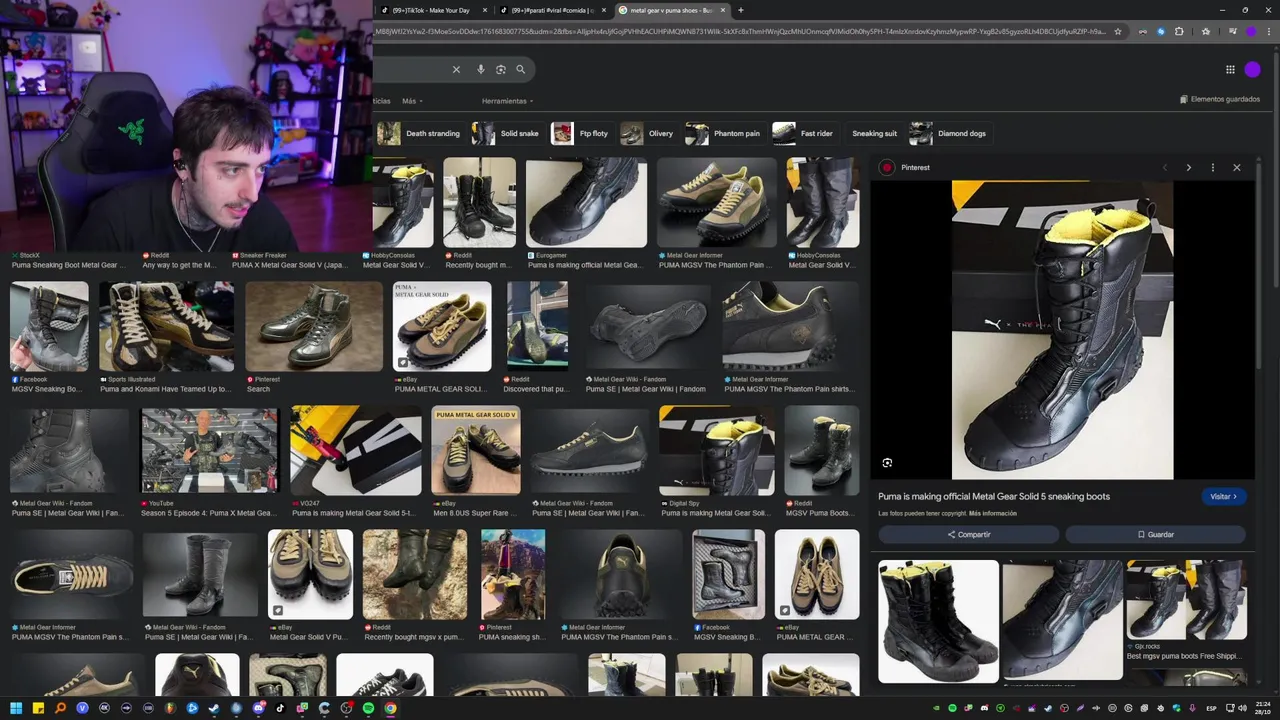The height and width of the screenshot is (720, 1280).
Task: Click the address bar URL
Action: tap(740, 31)
